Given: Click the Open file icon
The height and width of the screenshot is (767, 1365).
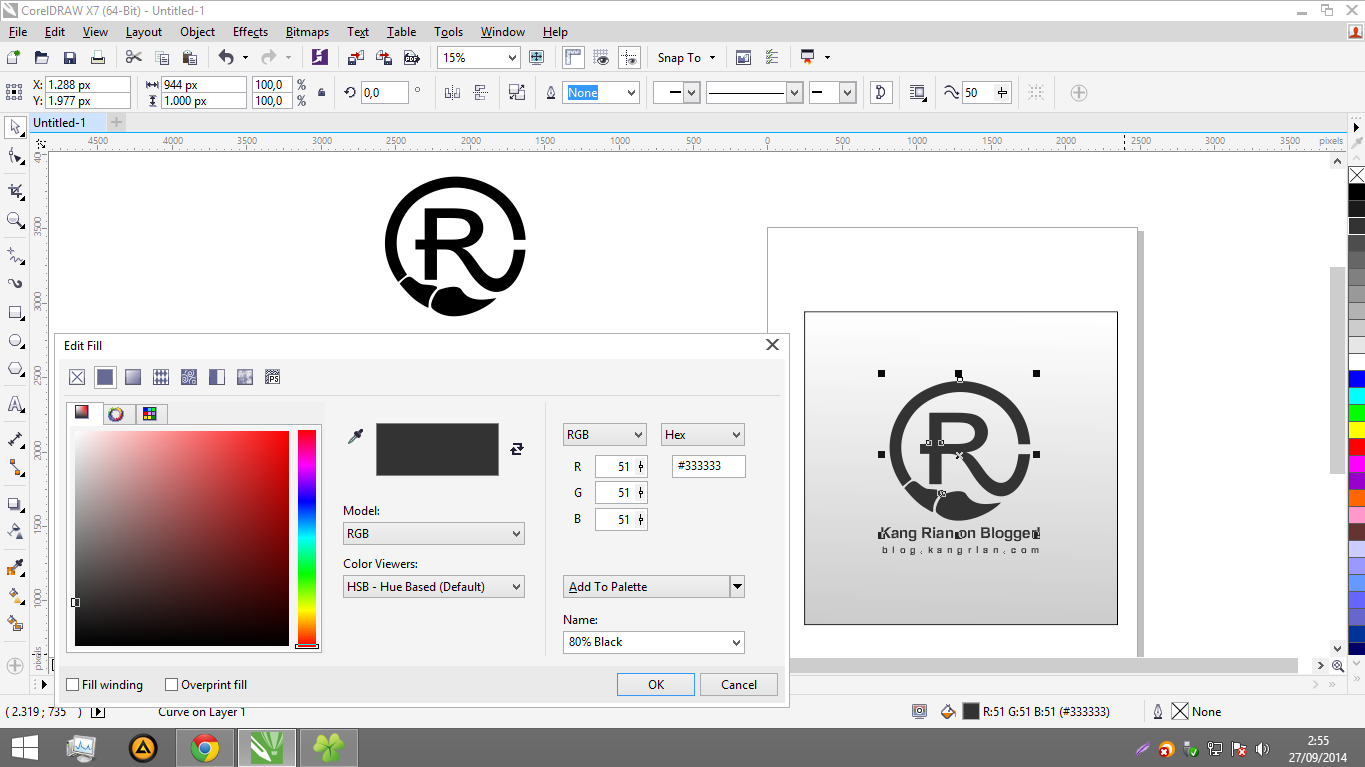Looking at the screenshot, I should pos(41,58).
